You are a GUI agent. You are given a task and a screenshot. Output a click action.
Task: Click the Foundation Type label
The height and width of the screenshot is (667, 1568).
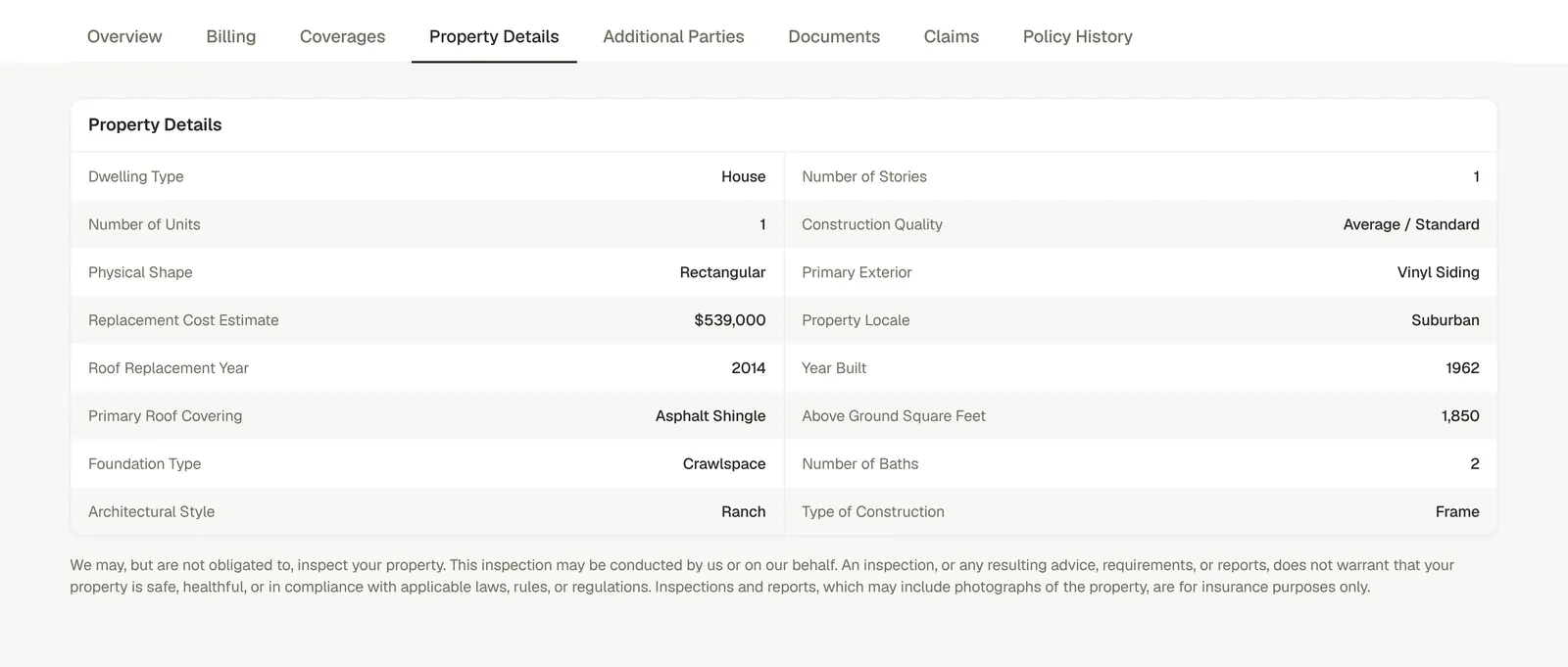point(144,464)
